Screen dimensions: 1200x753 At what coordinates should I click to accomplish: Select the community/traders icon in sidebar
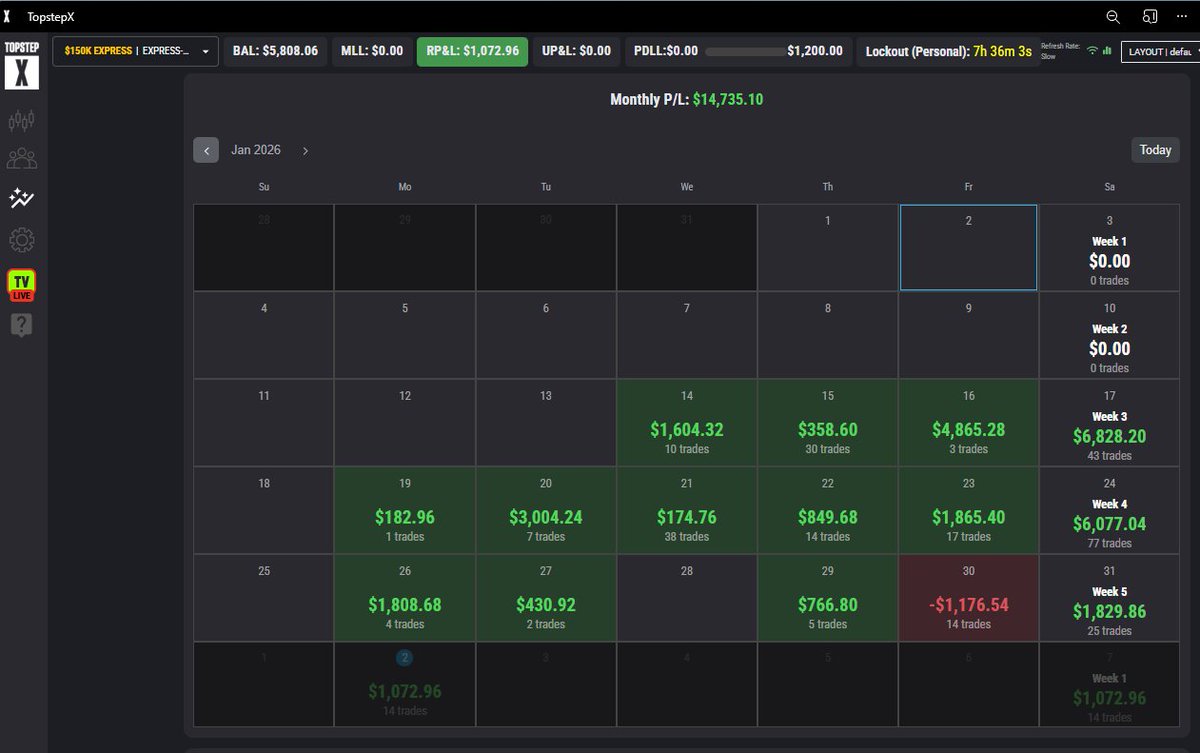tap(22, 158)
